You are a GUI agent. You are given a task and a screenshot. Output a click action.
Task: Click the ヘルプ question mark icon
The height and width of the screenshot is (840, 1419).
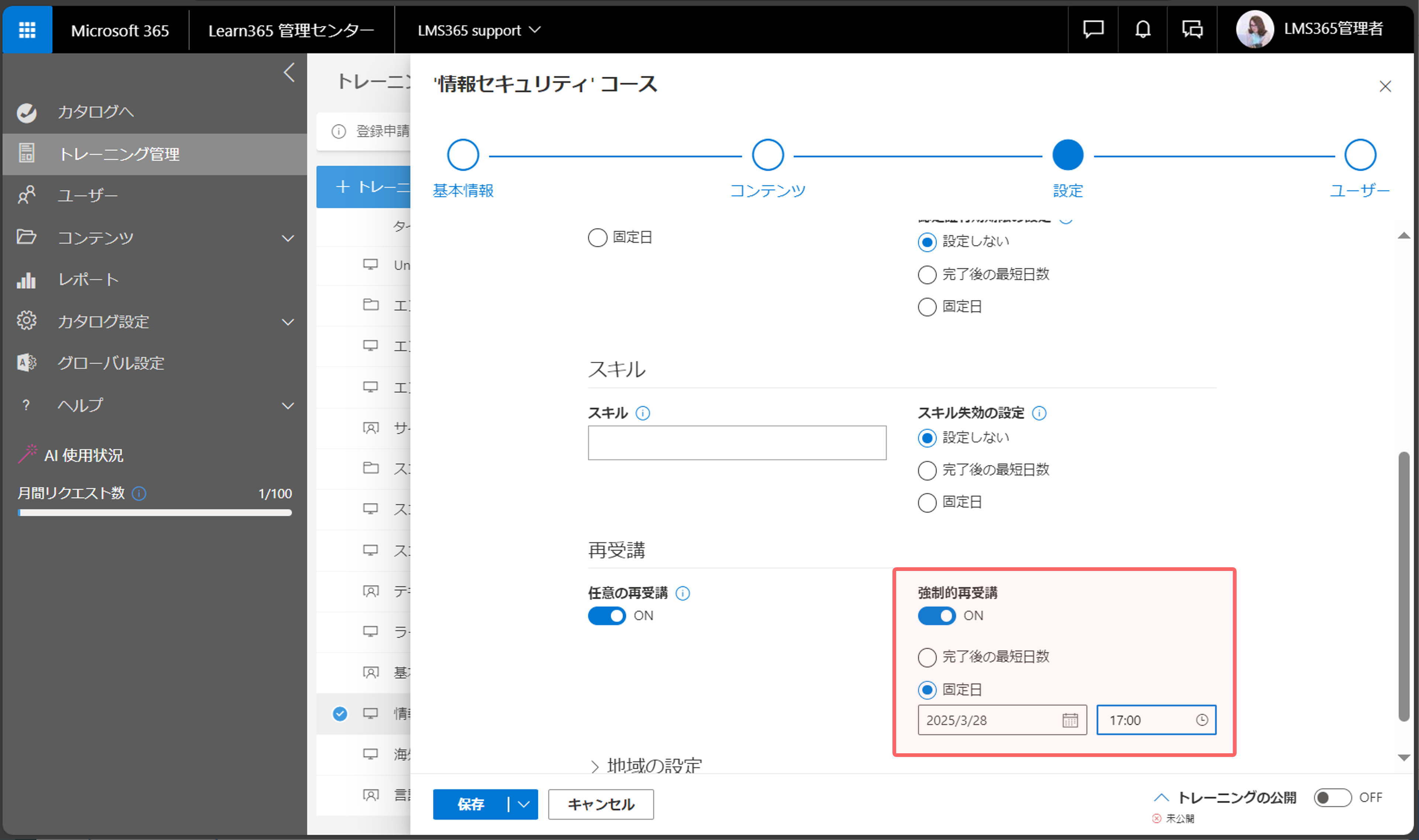point(26,405)
